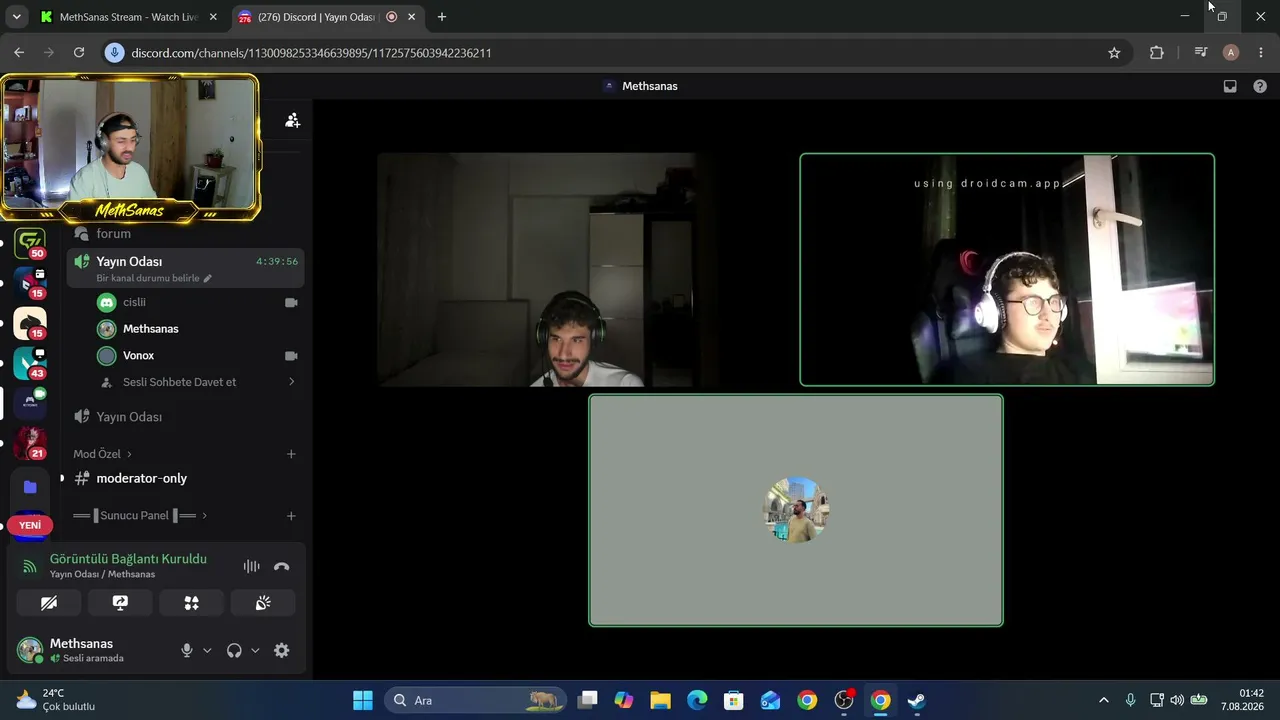Add channel to Sunucu Panel category
The image size is (1280, 720).
click(291, 516)
